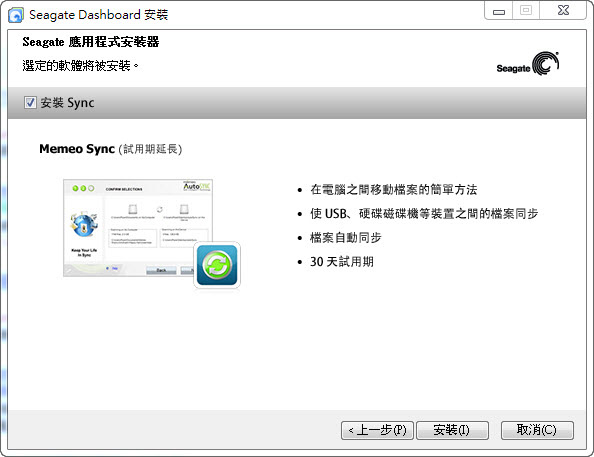Close the Seagate Dashboard installer window
The height and width of the screenshot is (457, 594).
pyautogui.click(x=563, y=11)
